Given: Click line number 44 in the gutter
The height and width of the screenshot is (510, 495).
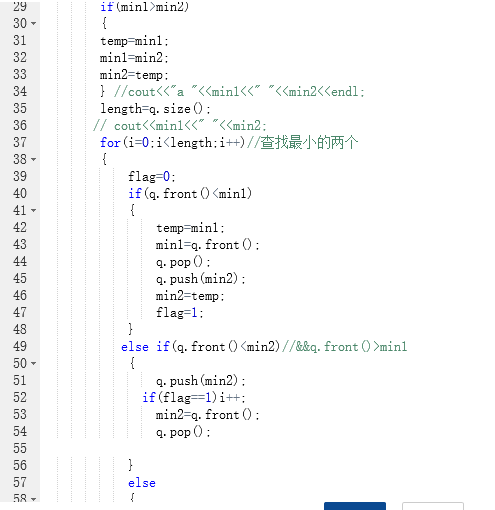Looking at the screenshot, I should [20, 262].
